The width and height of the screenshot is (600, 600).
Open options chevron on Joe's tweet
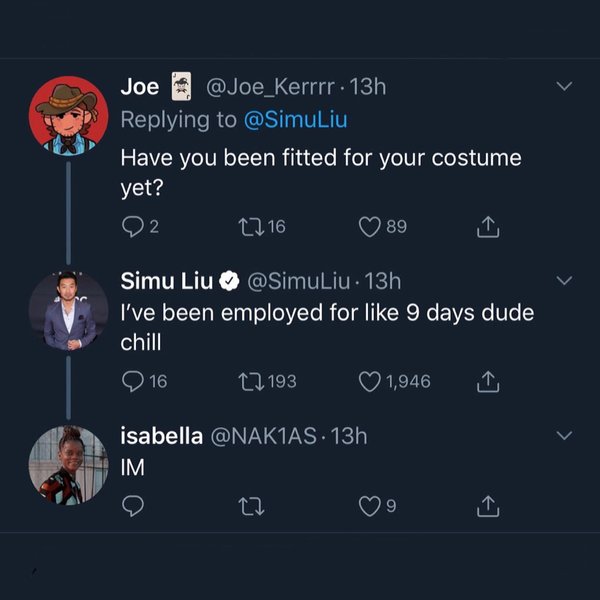[x=564, y=87]
